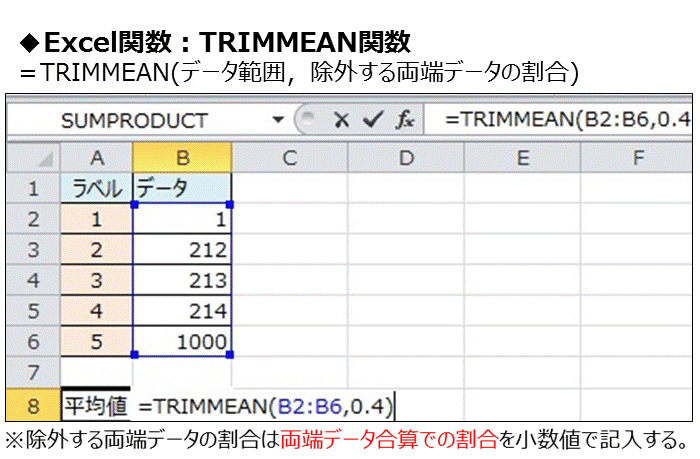The width and height of the screenshot is (700, 459).
Task: Select column A header
Action: (x=96, y=158)
